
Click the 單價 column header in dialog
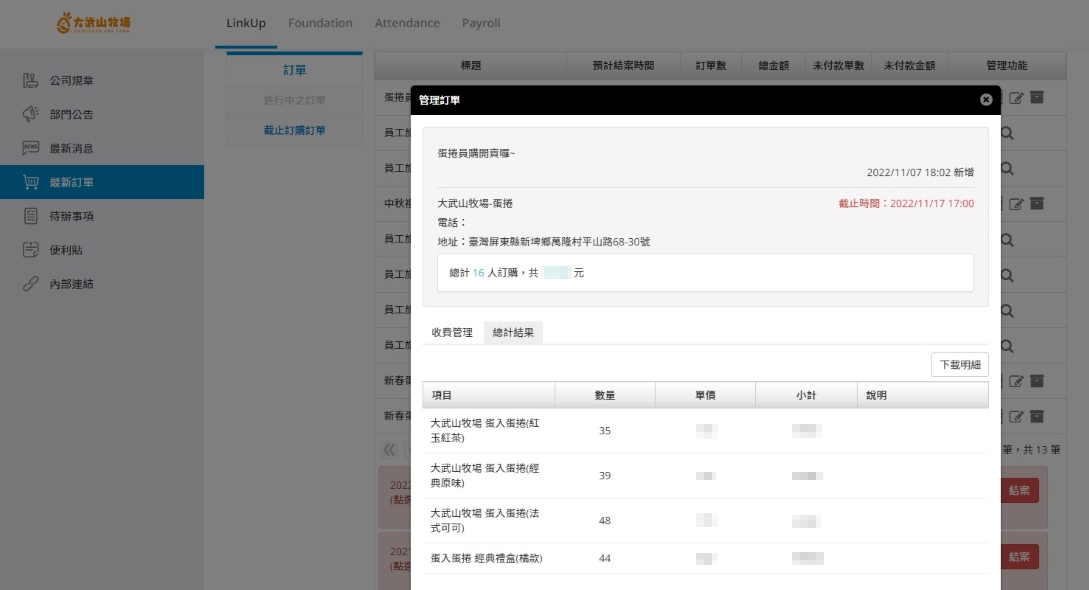click(705, 395)
